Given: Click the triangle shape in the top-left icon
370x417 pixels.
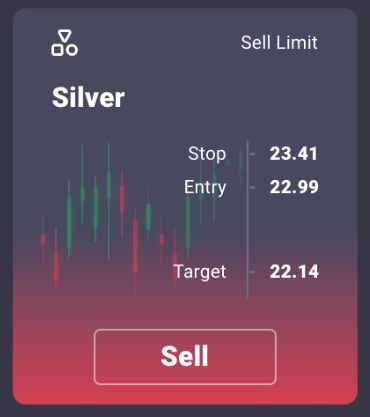Looking at the screenshot, I should 65,36.
